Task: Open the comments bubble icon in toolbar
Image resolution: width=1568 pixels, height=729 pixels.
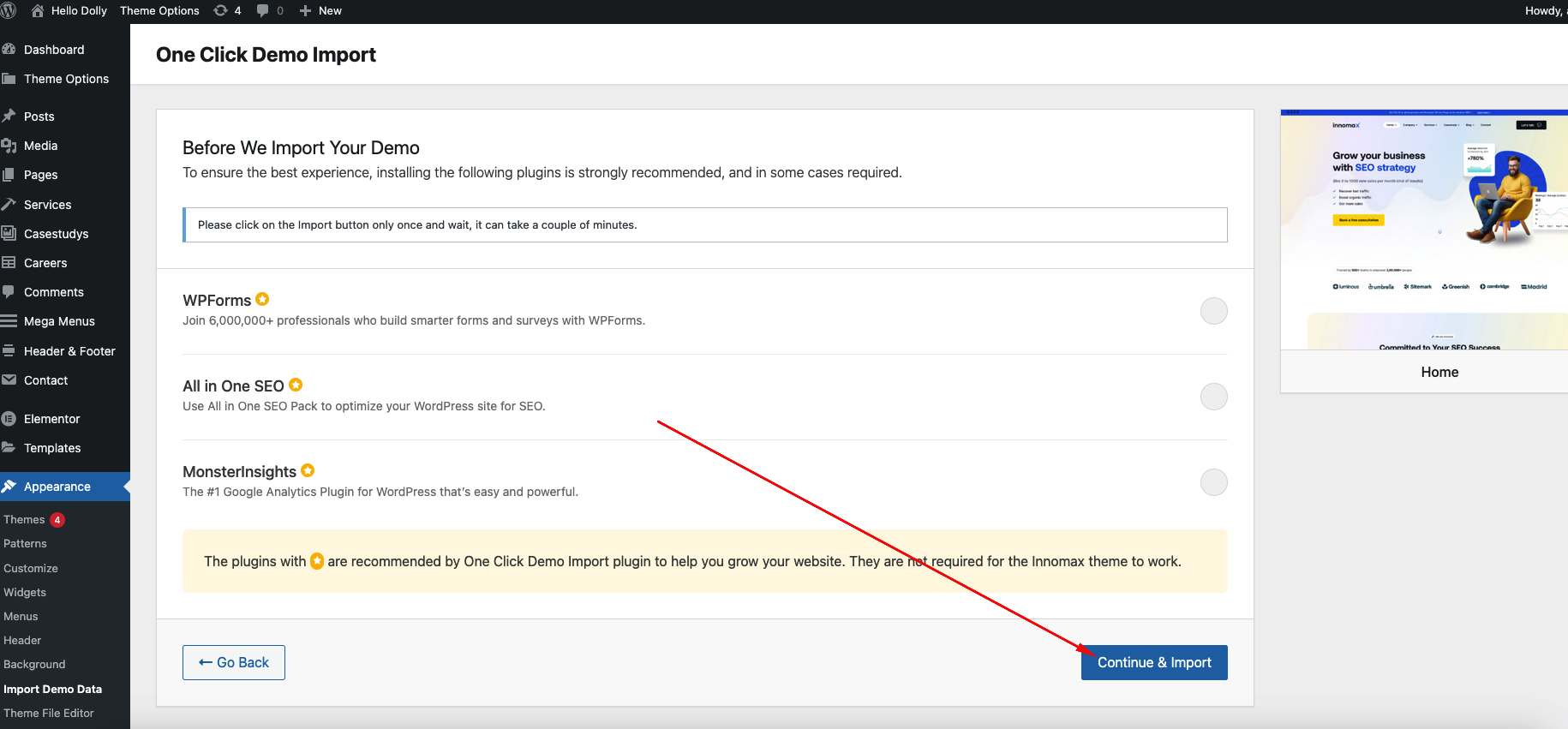Action: (x=263, y=10)
